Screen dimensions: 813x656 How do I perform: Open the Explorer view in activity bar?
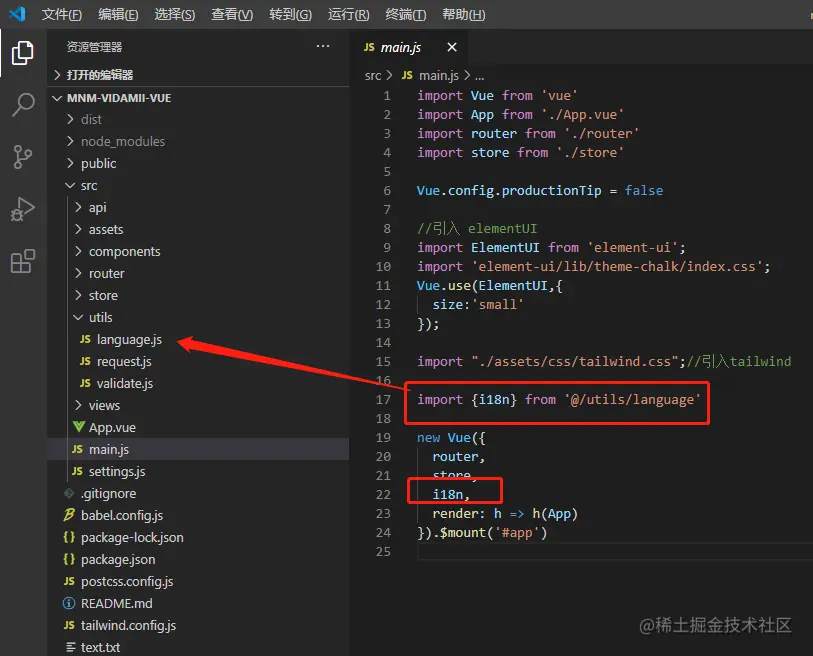point(22,53)
